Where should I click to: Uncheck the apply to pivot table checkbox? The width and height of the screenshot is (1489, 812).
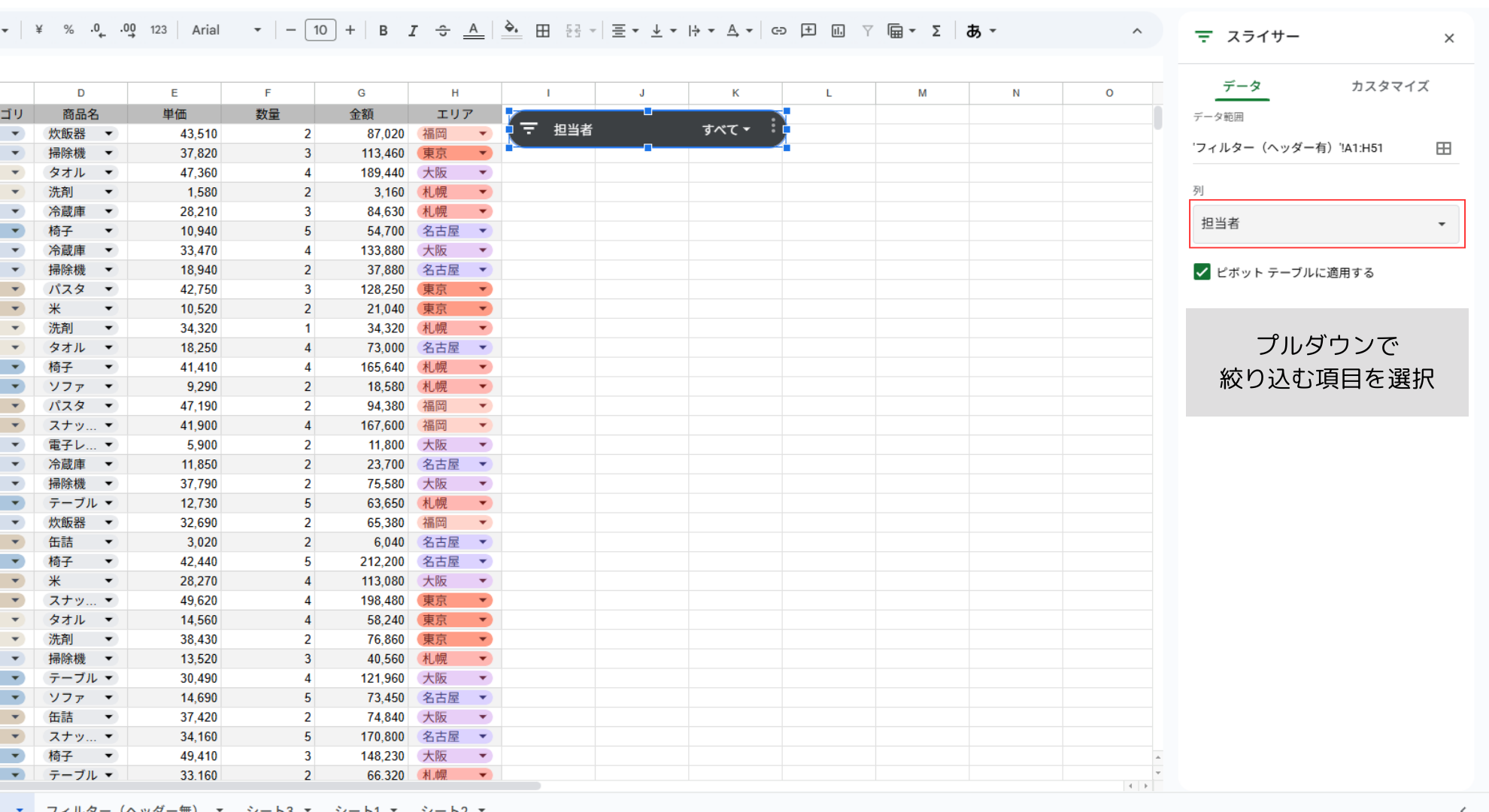pyautogui.click(x=1202, y=272)
